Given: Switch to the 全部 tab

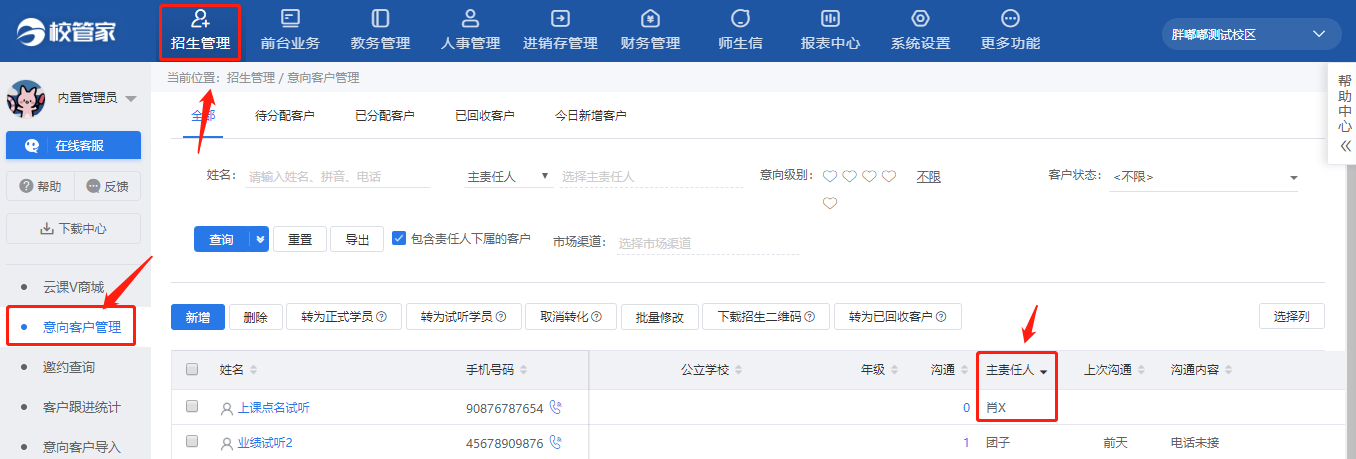Looking at the screenshot, I should click(203, 115).
